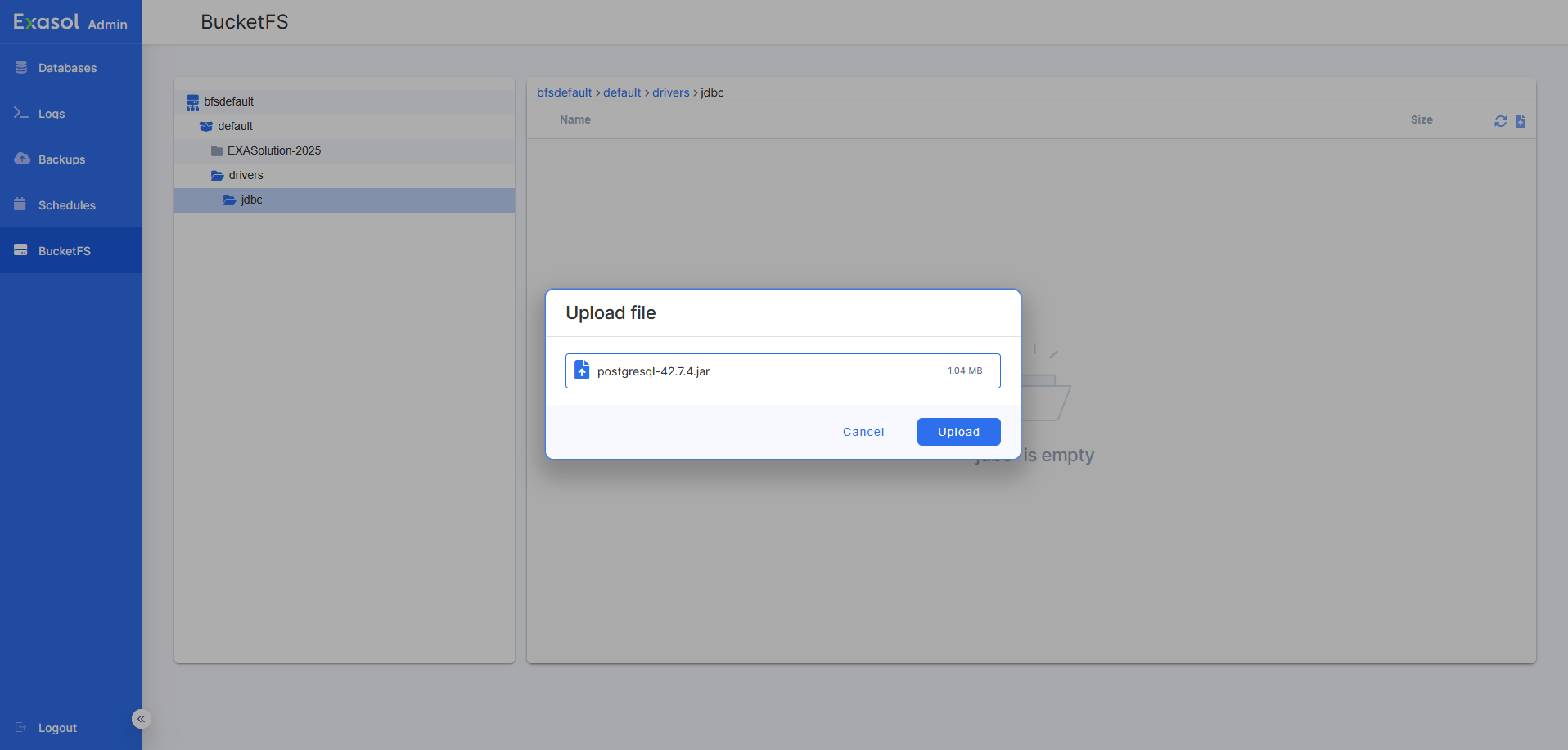
Task: Cancel the Upload file dialog
Action: tap(863, 432)
